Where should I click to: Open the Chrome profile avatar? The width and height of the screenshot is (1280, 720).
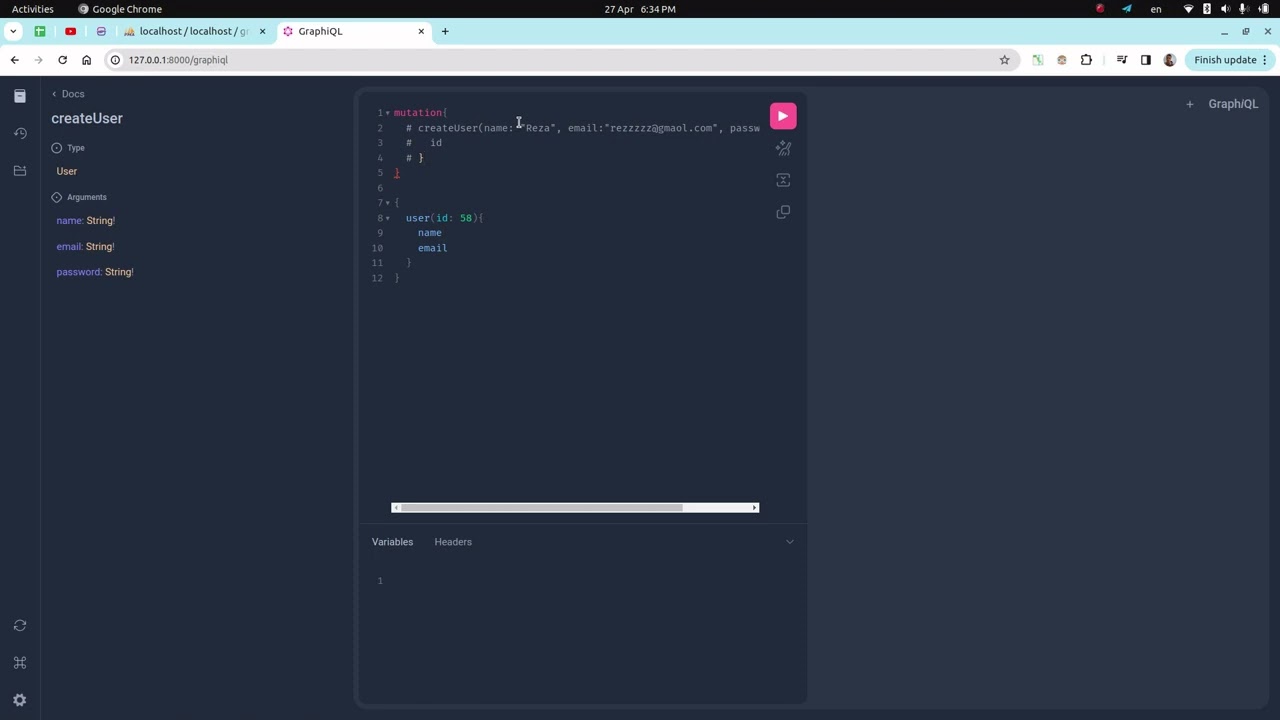coord(1169,60)
